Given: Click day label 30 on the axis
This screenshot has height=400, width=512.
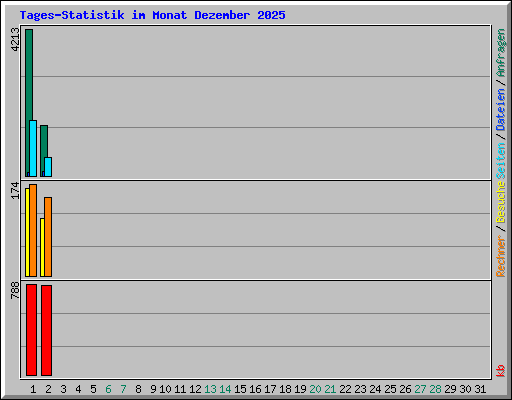Looking at the screenshot, I should click(465, 389).
